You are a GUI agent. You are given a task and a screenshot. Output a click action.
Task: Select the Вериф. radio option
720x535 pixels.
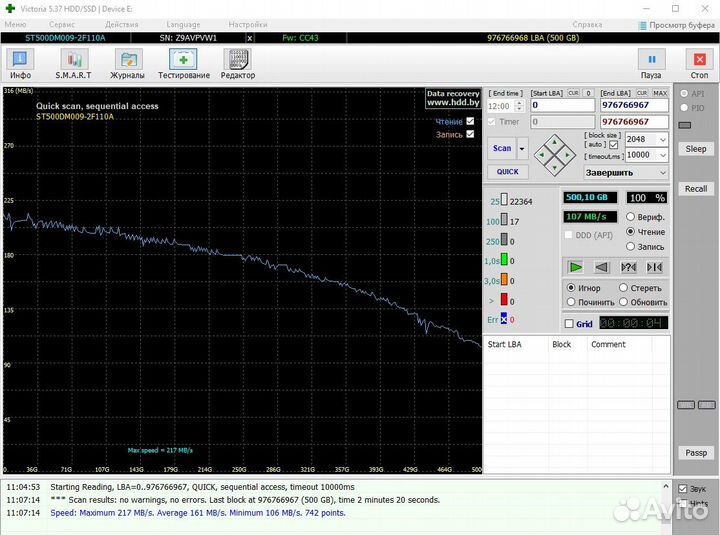(x=631, y=217)
